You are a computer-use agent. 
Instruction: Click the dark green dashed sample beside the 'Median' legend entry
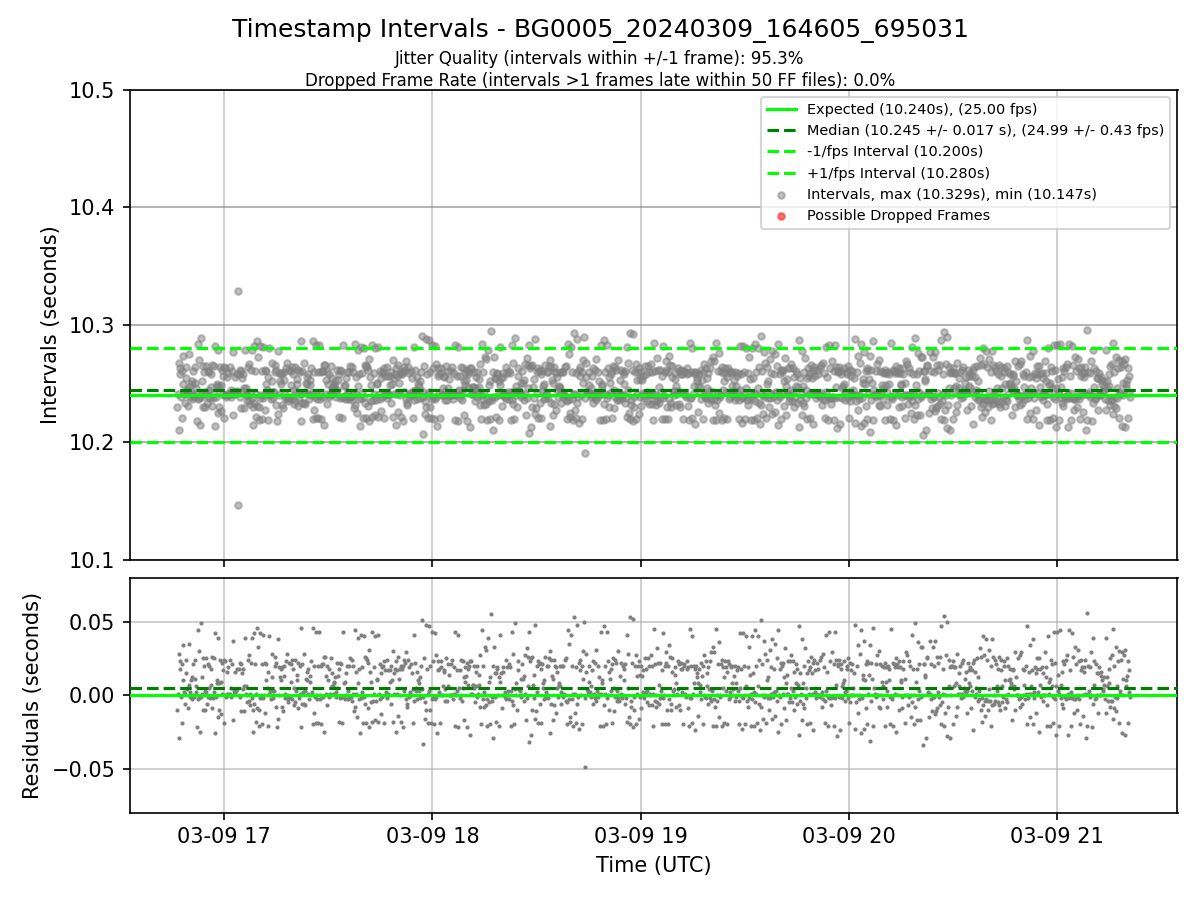(782, 130)
